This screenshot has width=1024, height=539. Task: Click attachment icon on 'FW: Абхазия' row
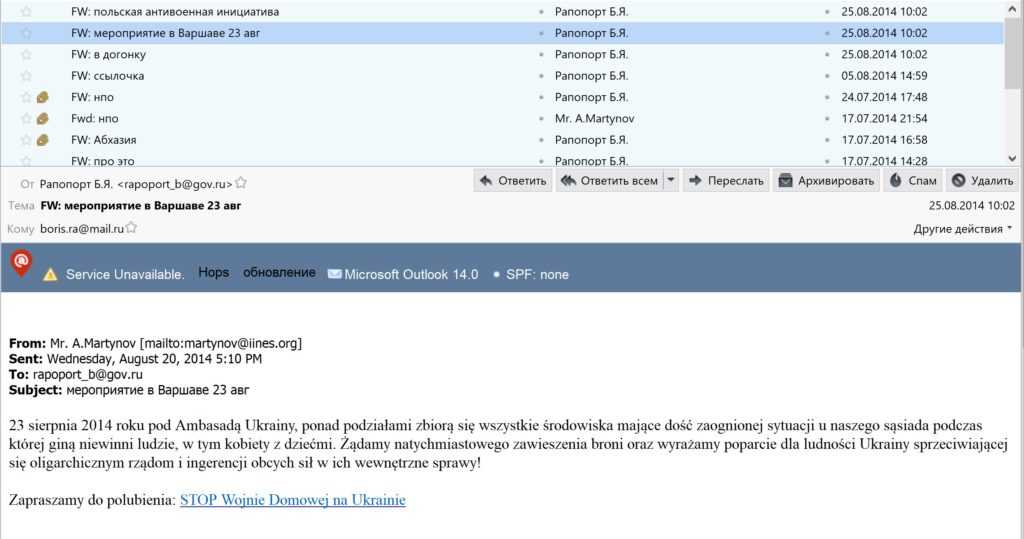click(43, 140)
